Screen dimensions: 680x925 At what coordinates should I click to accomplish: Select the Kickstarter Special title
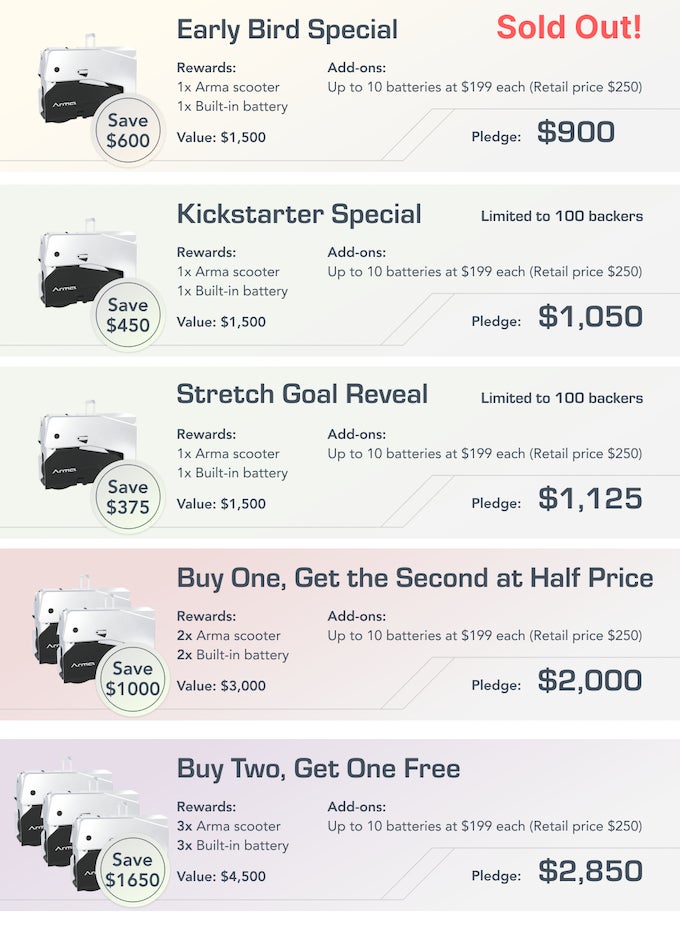pyautogui.click(x=299, y=214)
